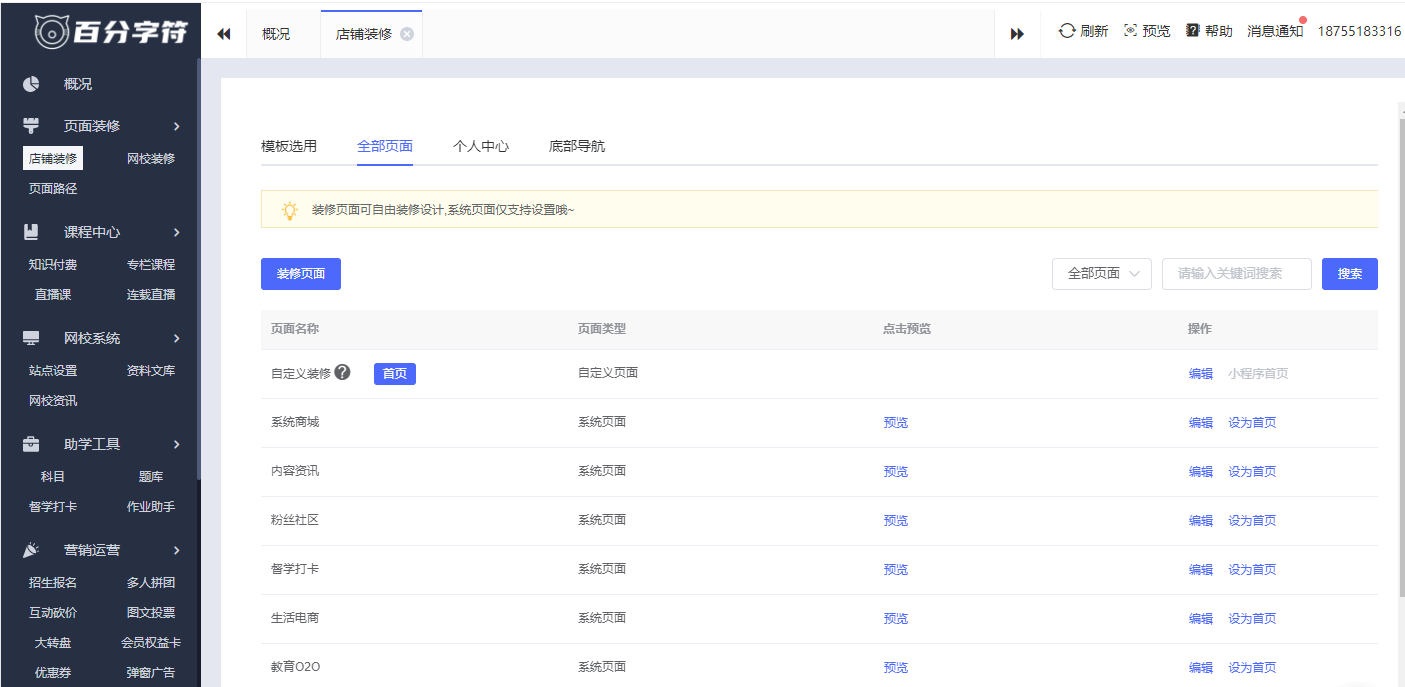This screenshot has height=687, width=1405.
Task: Open 多人拼团 in the sidebar
Action: click(x=151, y=582)
